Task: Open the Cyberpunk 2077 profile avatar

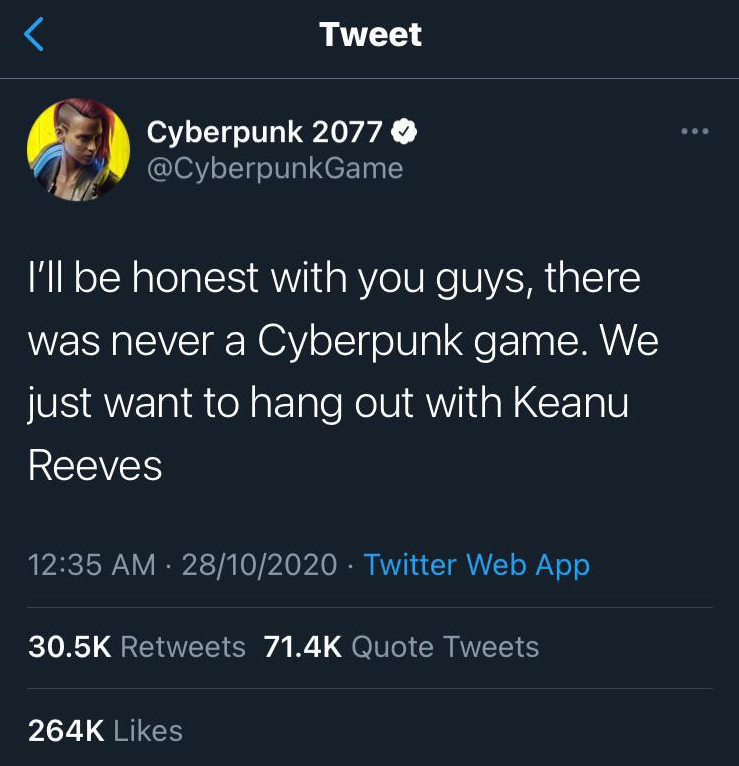Action: point(78,150)
